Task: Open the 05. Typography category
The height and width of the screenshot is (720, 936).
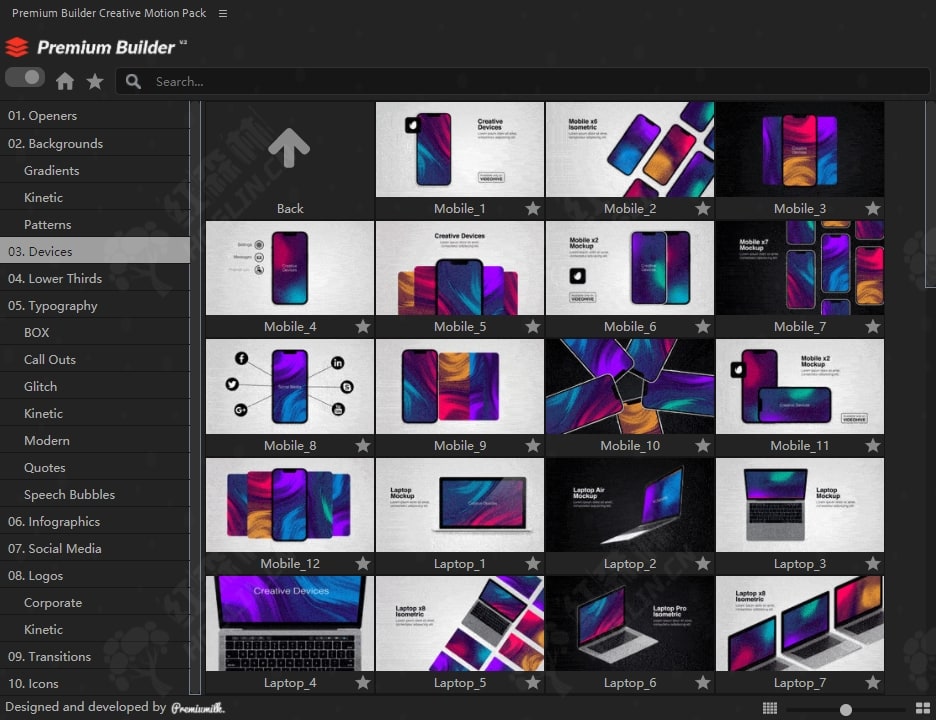Action: coord(95,306)
